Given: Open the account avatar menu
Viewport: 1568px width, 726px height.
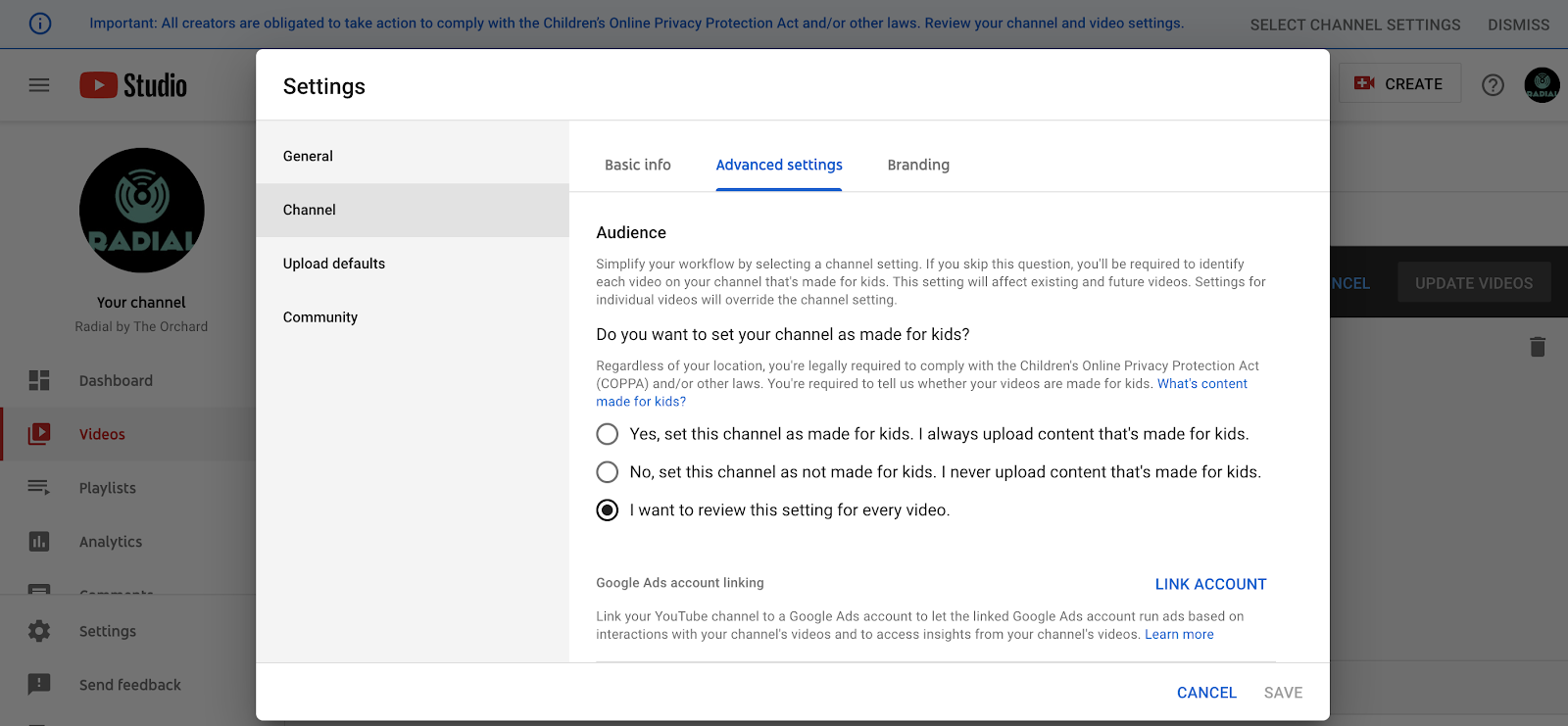Looking at the screenshot, I should point(1542,85).
